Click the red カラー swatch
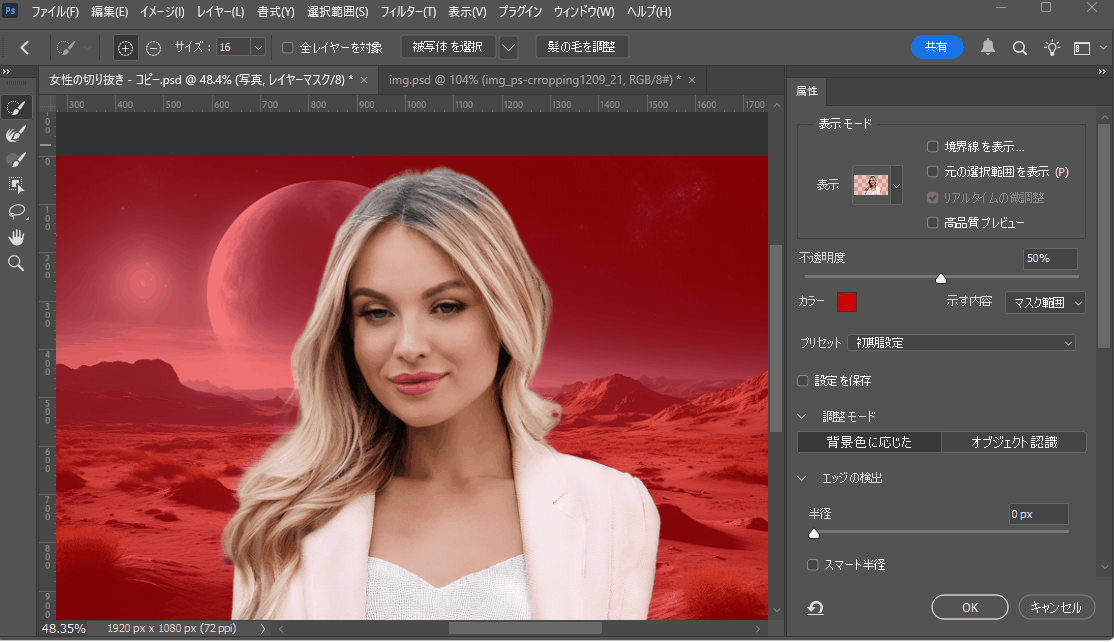The width and height of the screenshot is (1114, 642). click(846, 302)
